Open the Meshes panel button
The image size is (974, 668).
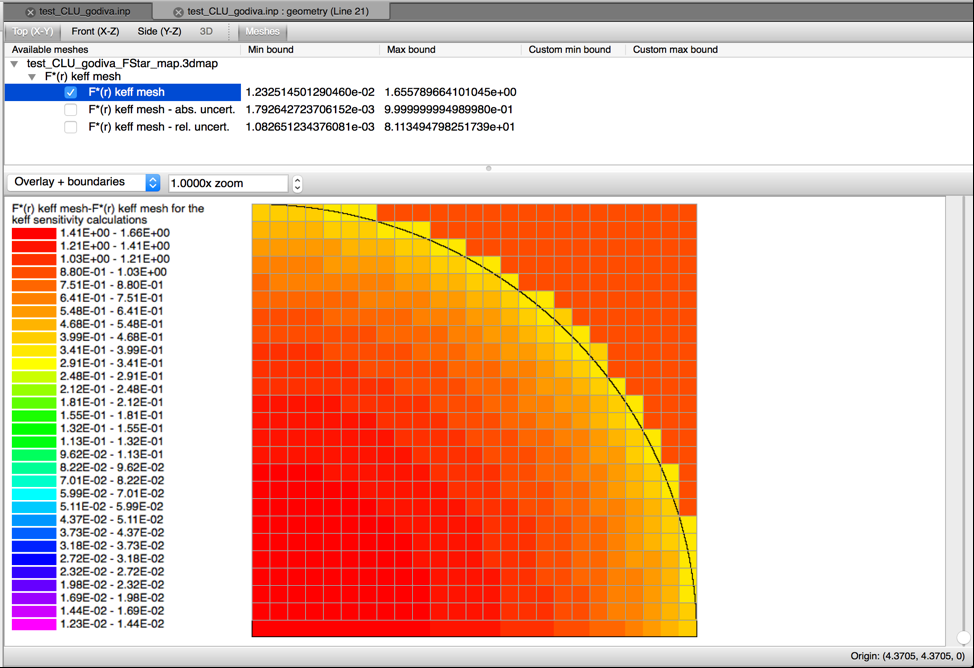[262, 31]
